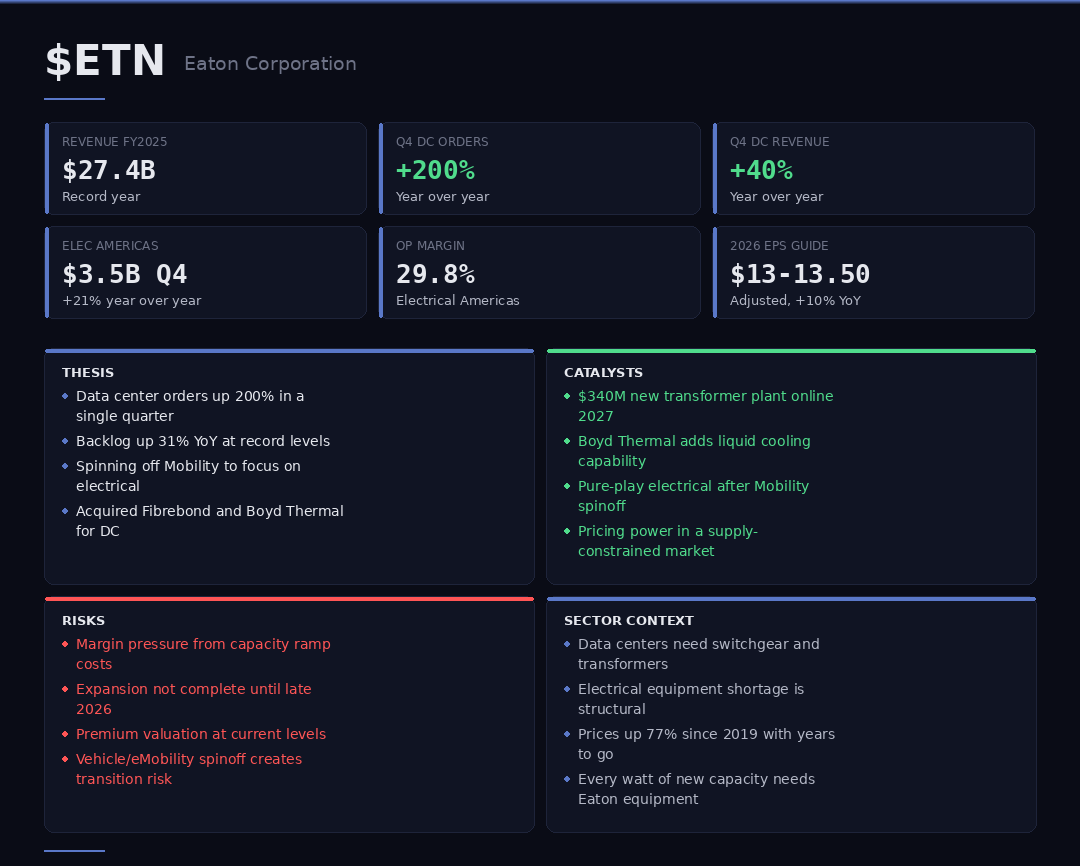1080x866 pixels.
Task: Click the ELEC AMERICAS card label
Action: 110,246
